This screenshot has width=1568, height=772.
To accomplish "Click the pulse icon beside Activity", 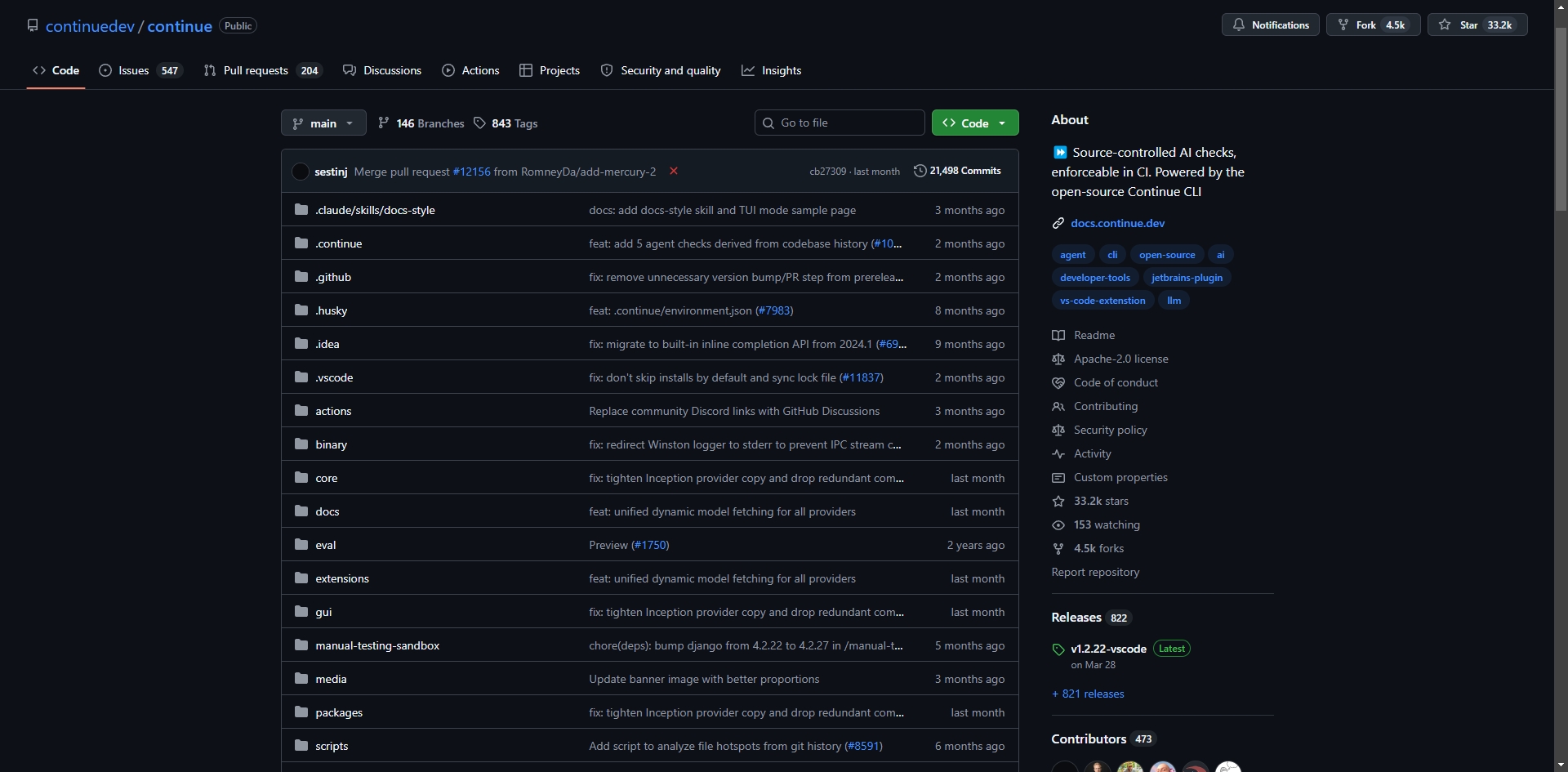I will pyautogui.click(x=1058, y=453).
